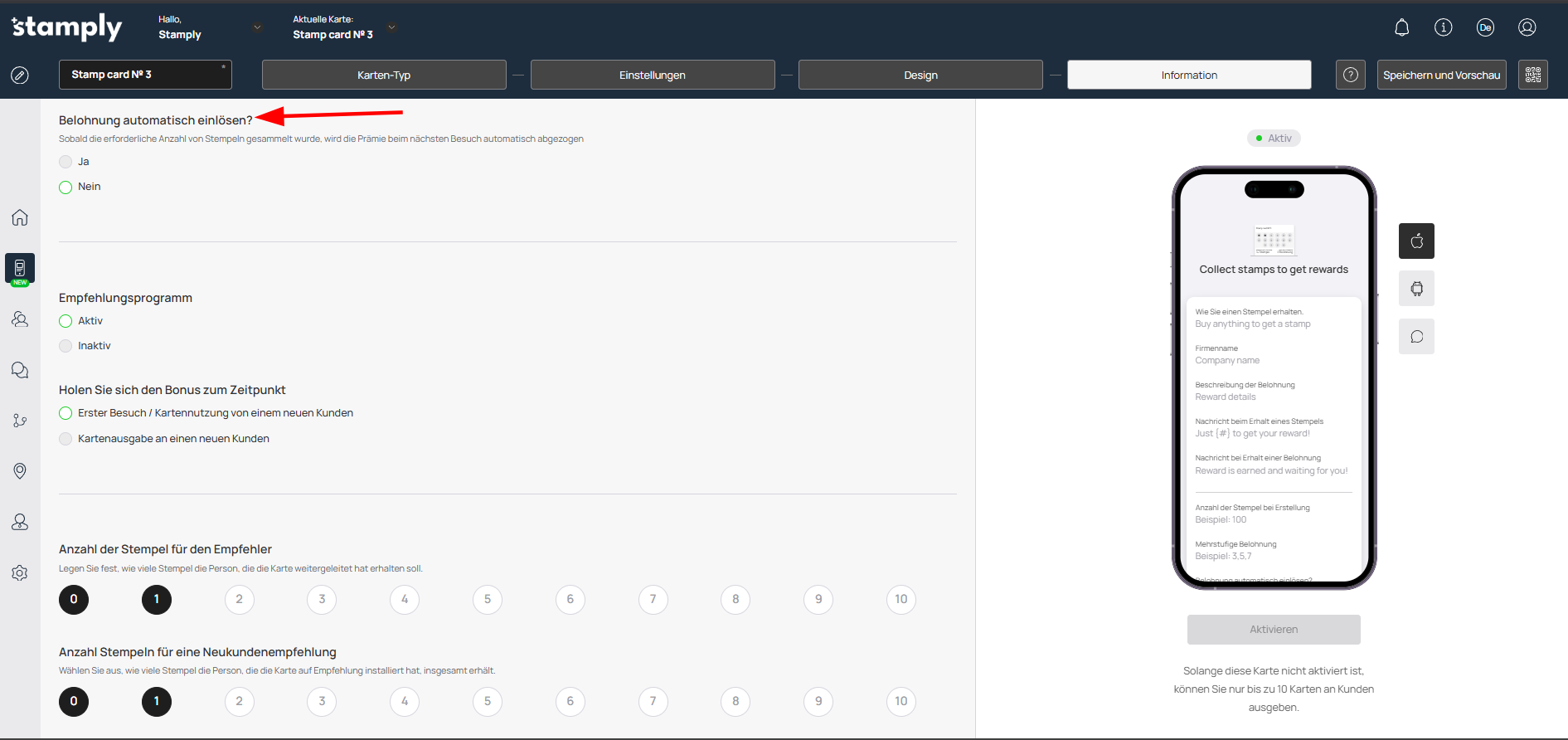The width and height of the screenshot is (1568, 740).
Task: Open the chat bubble preview icon
Action: click(1416, 337)
